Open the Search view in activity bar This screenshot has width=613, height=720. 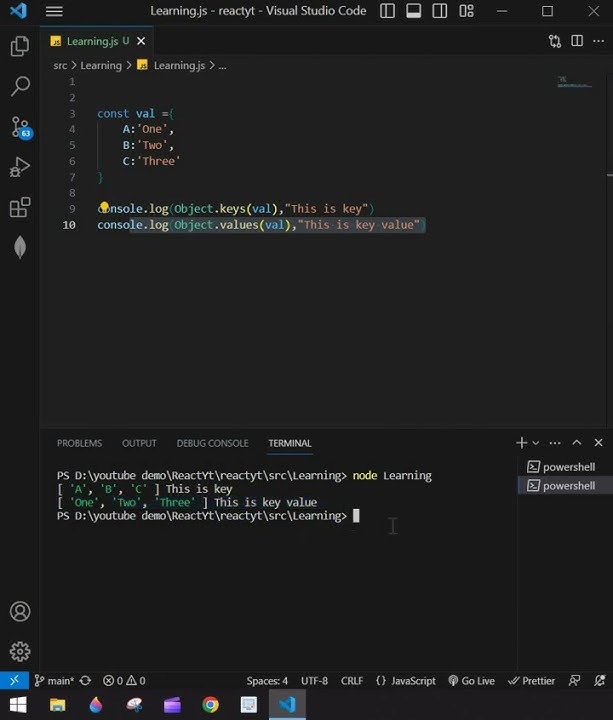19,87
